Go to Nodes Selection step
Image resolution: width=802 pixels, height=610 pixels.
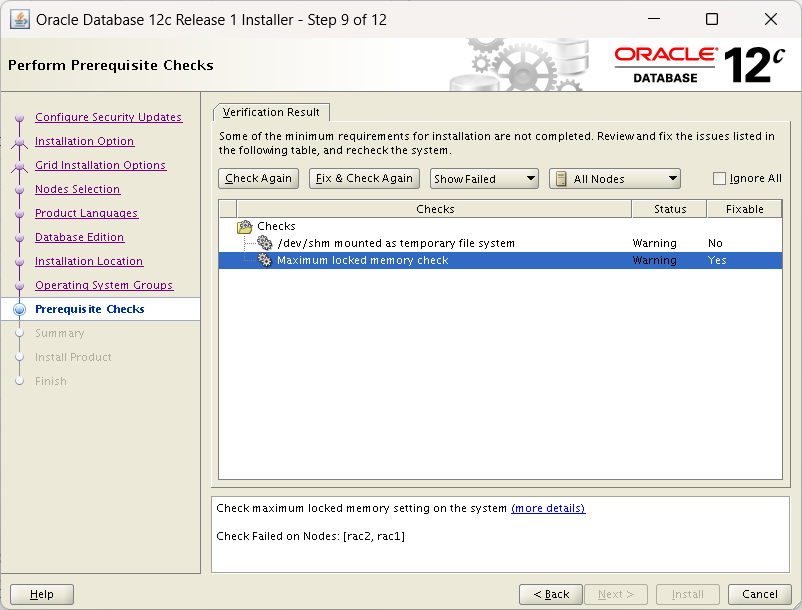click(78, 189)
